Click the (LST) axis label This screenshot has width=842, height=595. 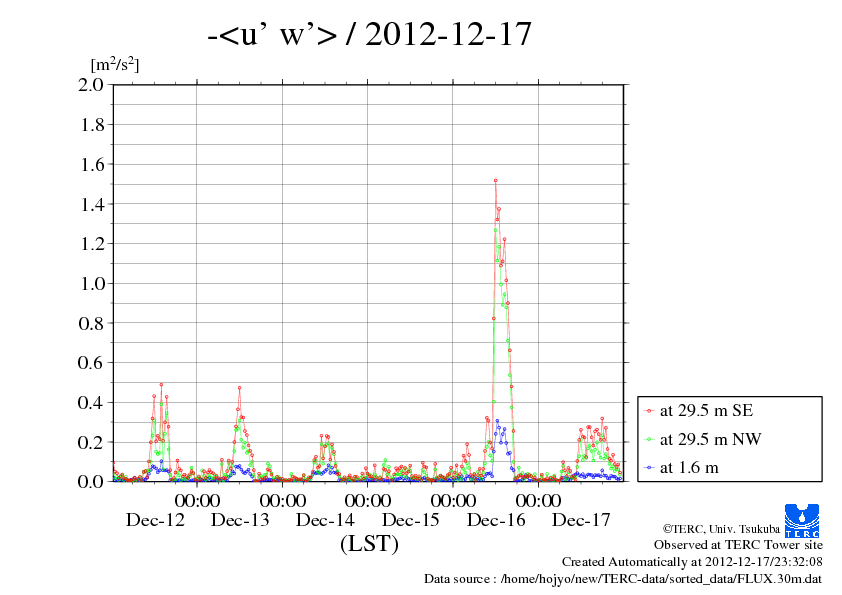[x=369, y=543]
